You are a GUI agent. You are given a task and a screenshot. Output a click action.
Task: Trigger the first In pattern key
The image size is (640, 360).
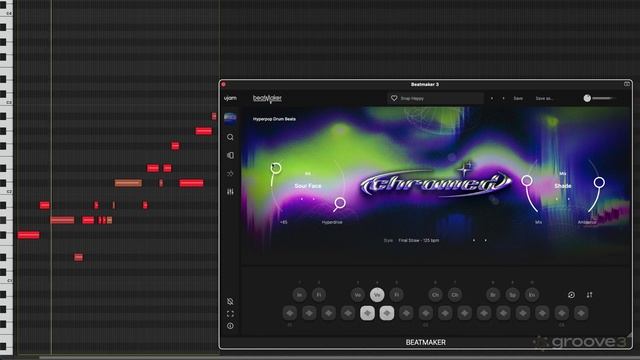click(299, 295)
